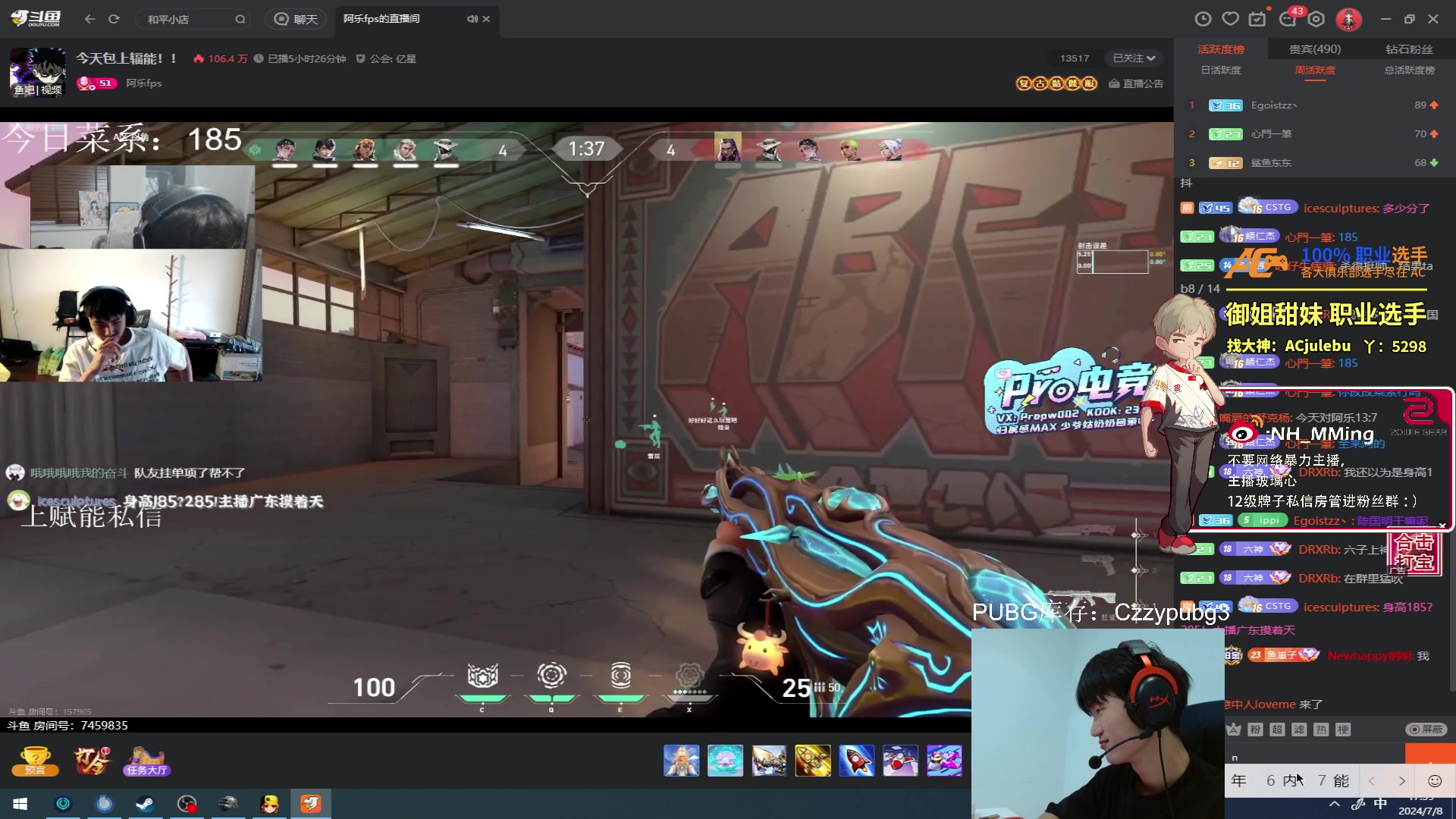Screen dimensions: 1456x819
Task: Open Douyu app in taskbar
Action: click(x=310, y=804)
